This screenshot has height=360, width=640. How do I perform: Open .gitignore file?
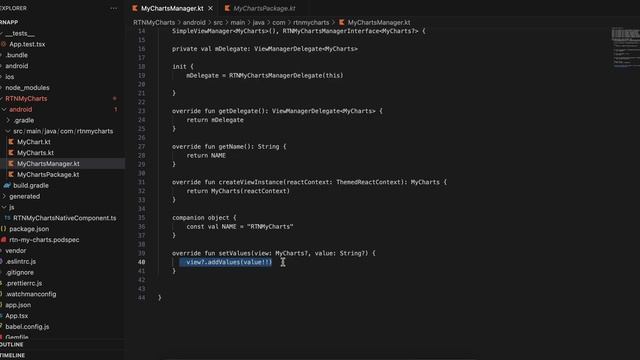click(20, 272)
